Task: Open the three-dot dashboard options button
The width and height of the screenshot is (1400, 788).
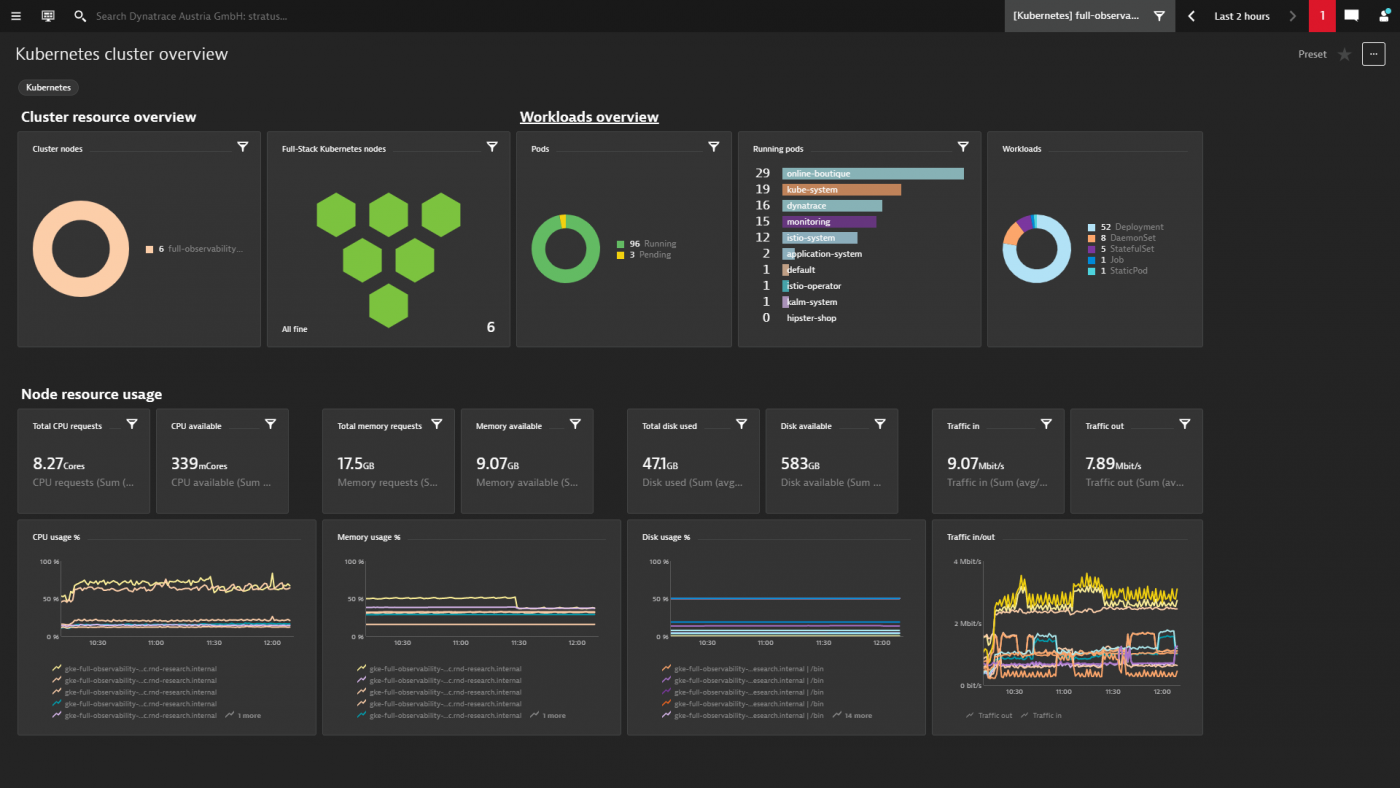Action: point(1373,54)
